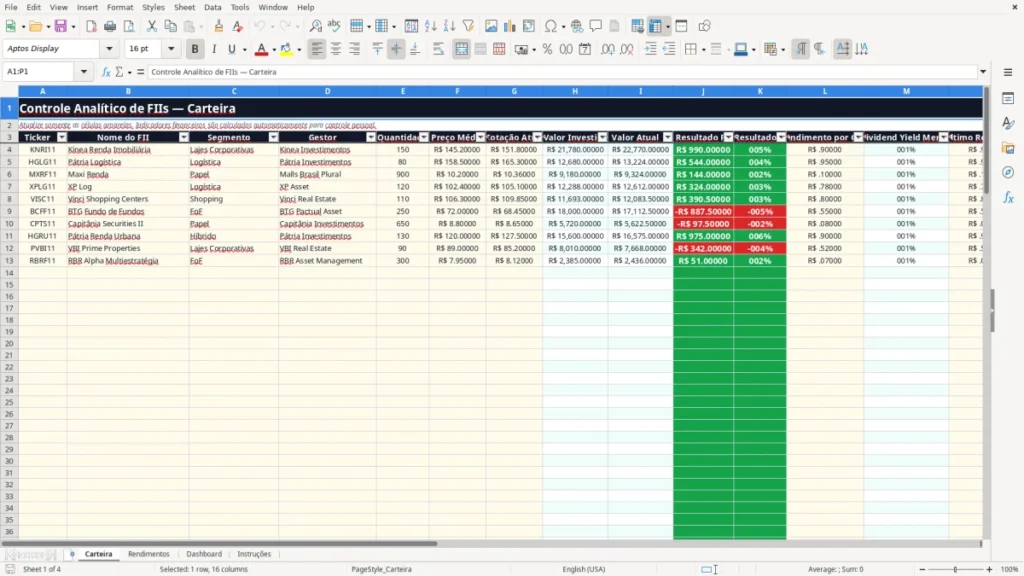Viewport: 1024px width, 576px height.
Task: Expand the formula bar arrow
Action: 983,72
